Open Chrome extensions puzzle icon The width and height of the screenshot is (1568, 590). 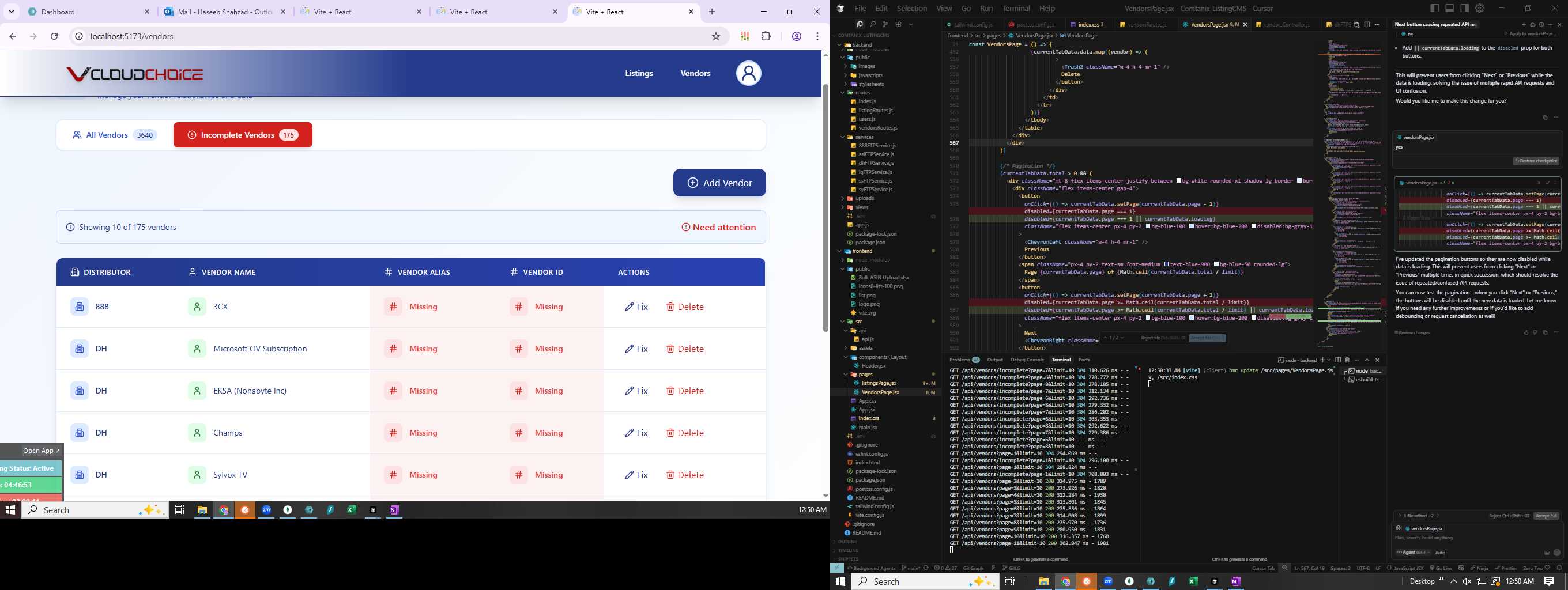click(x=766, y=36)
